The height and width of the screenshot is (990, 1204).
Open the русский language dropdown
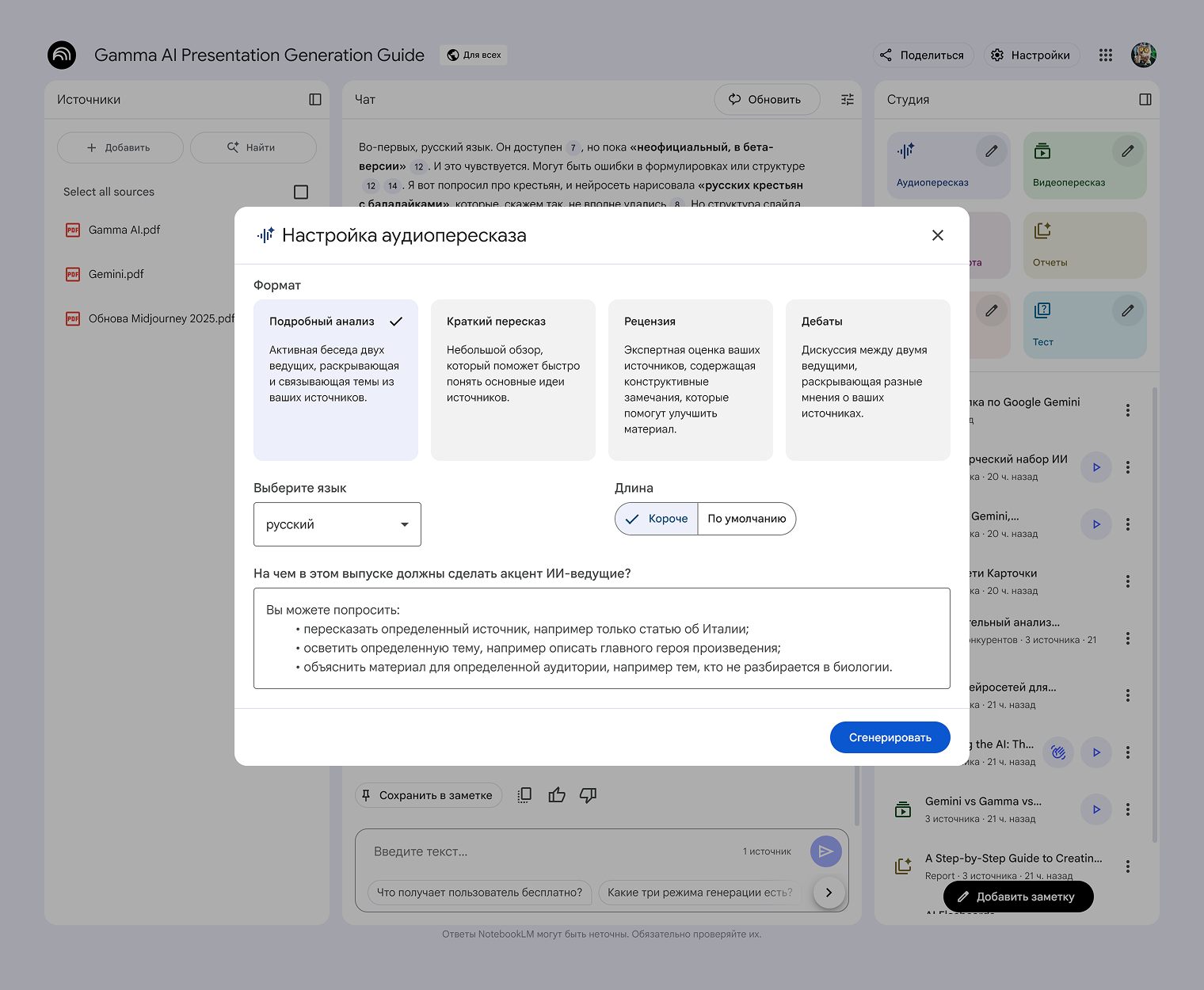pyautogui.click(x=337, y=524)
